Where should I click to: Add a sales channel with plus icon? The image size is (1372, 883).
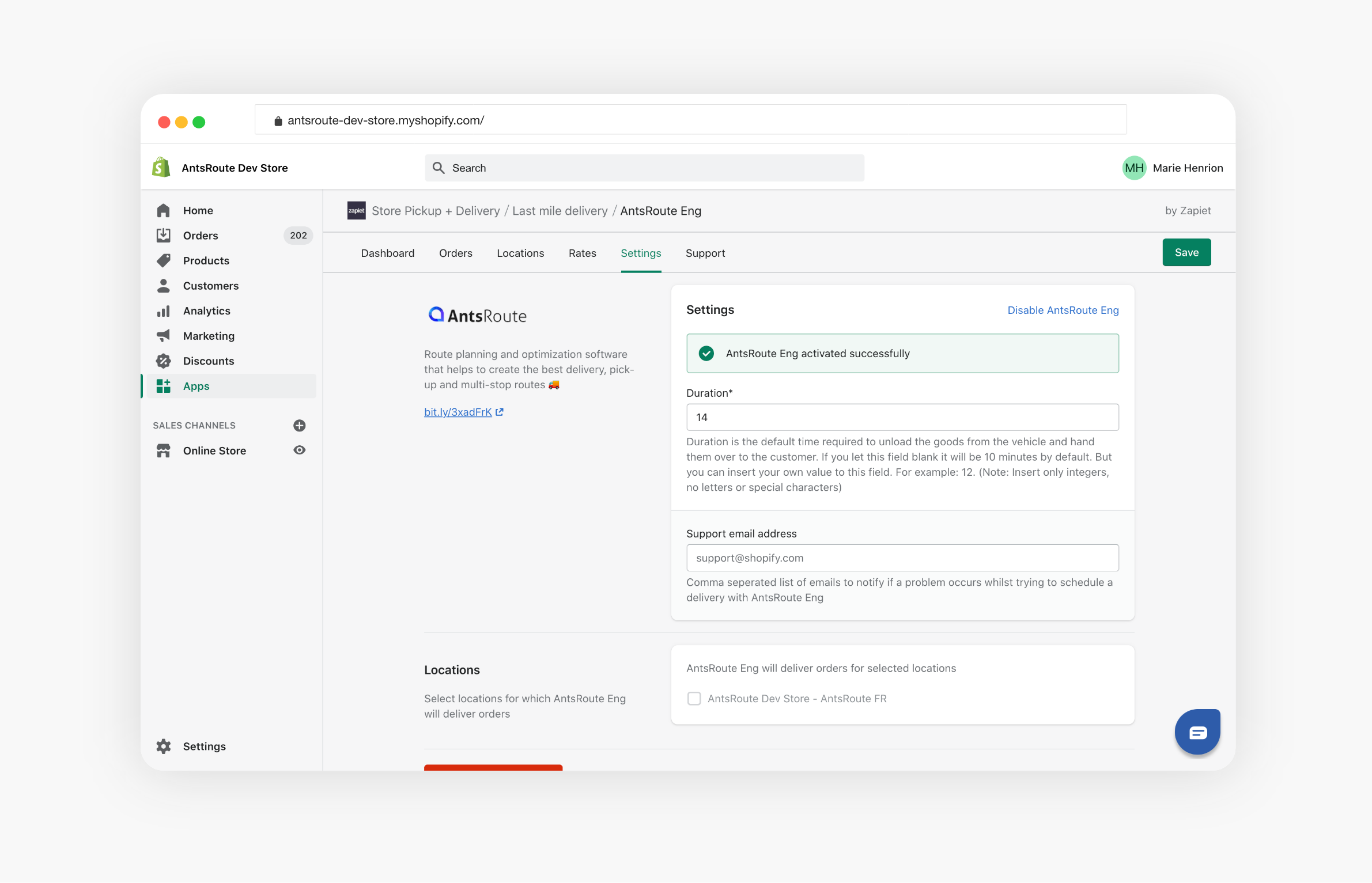pyautogui.click(x=299, y=426)
